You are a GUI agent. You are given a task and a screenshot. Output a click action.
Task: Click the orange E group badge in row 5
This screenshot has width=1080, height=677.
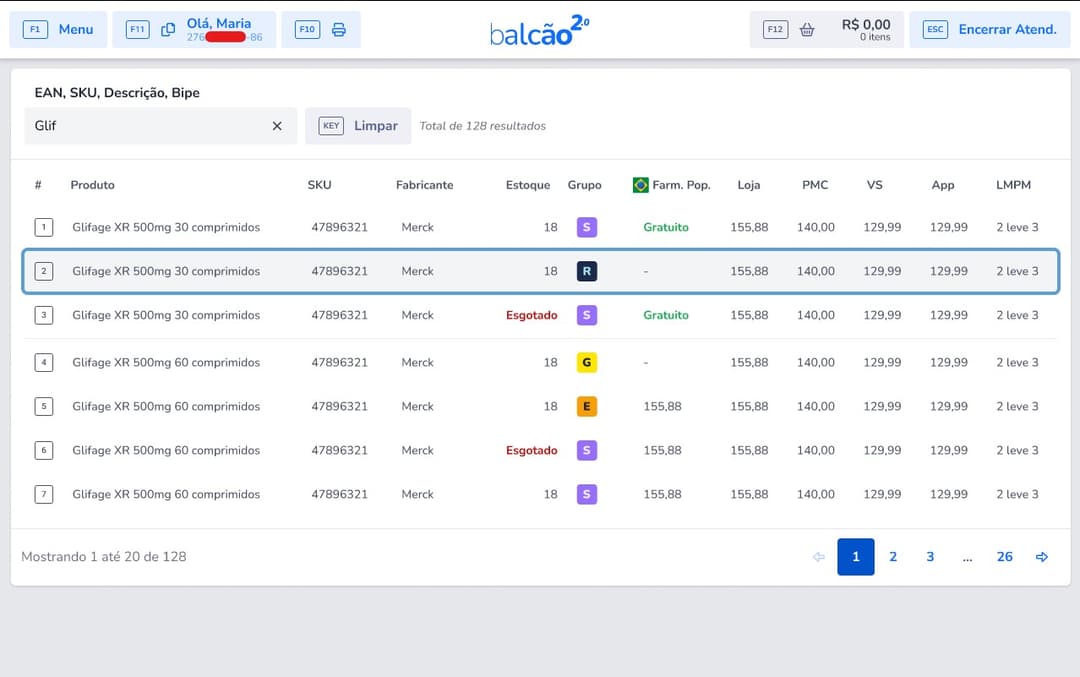click(x=587, y=406)
